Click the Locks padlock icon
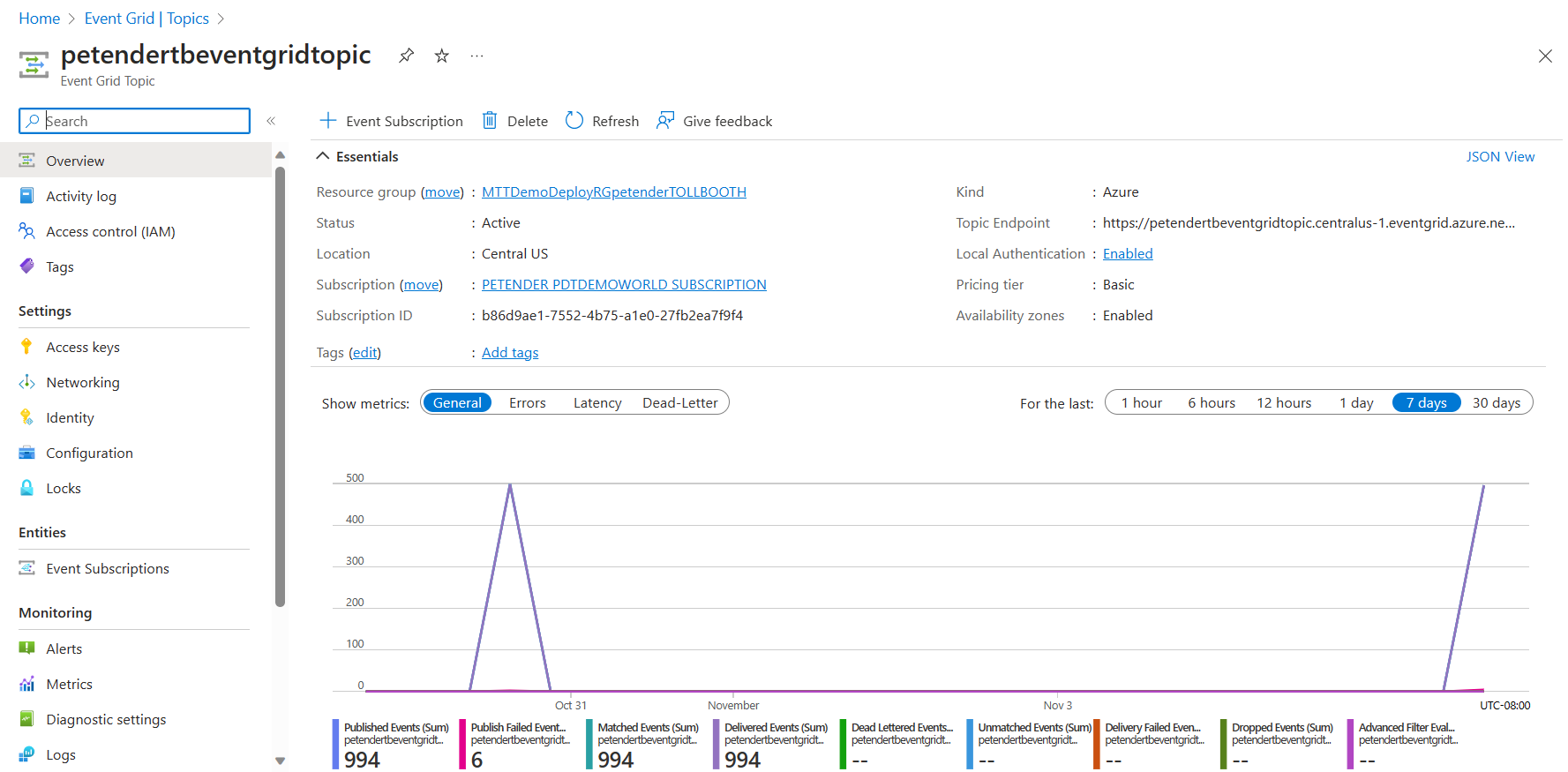This screenshot has height=772, width=1568. pyautogui.click(x=27, y=488)
